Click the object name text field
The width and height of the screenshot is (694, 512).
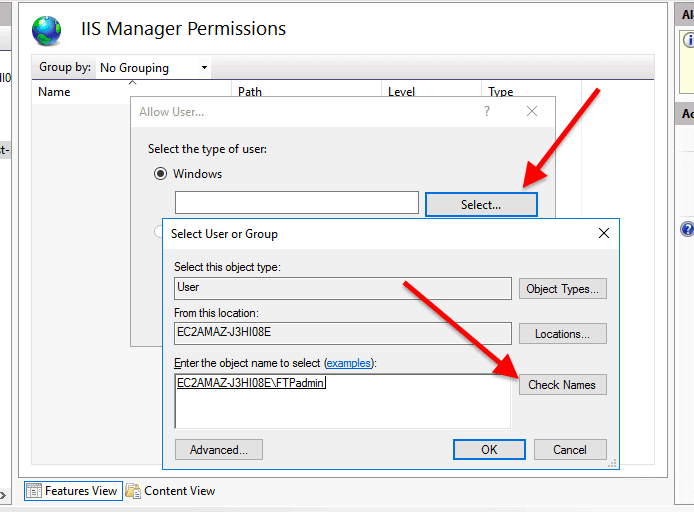coord(343,402)
